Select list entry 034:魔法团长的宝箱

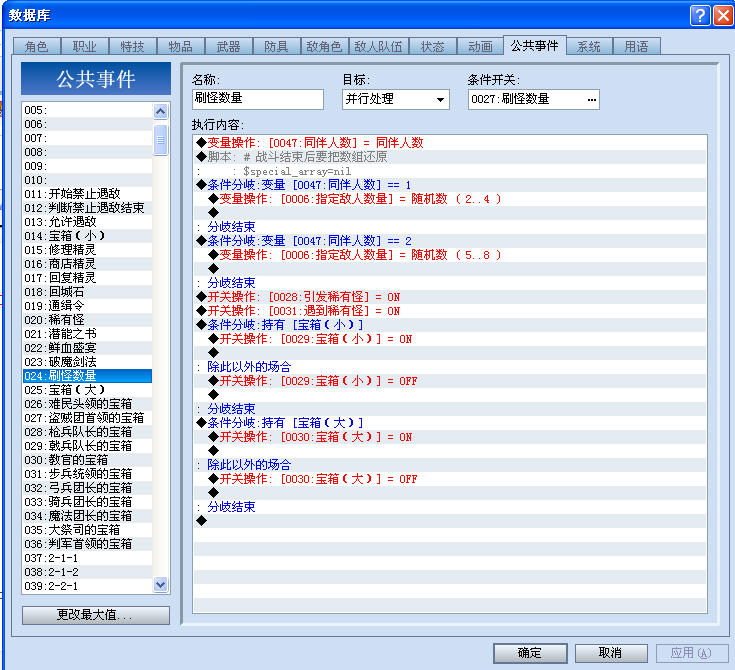click(88, 516)
